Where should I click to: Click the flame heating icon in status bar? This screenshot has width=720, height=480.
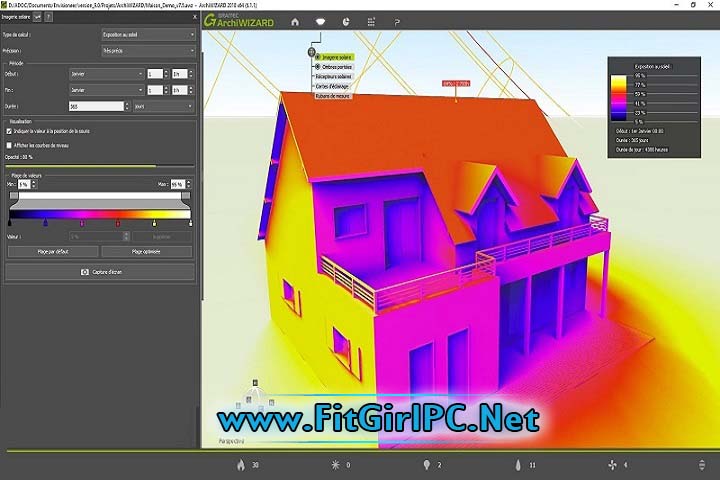240,465
